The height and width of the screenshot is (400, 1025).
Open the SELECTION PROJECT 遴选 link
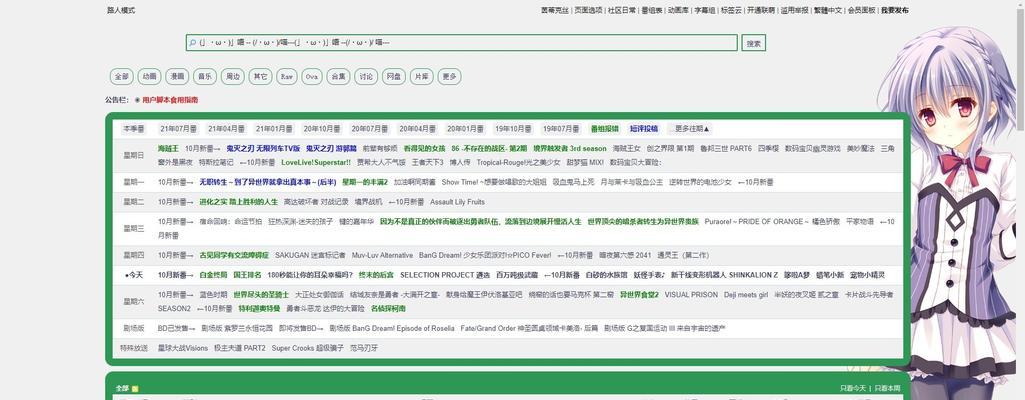click(x=445, y=275)
